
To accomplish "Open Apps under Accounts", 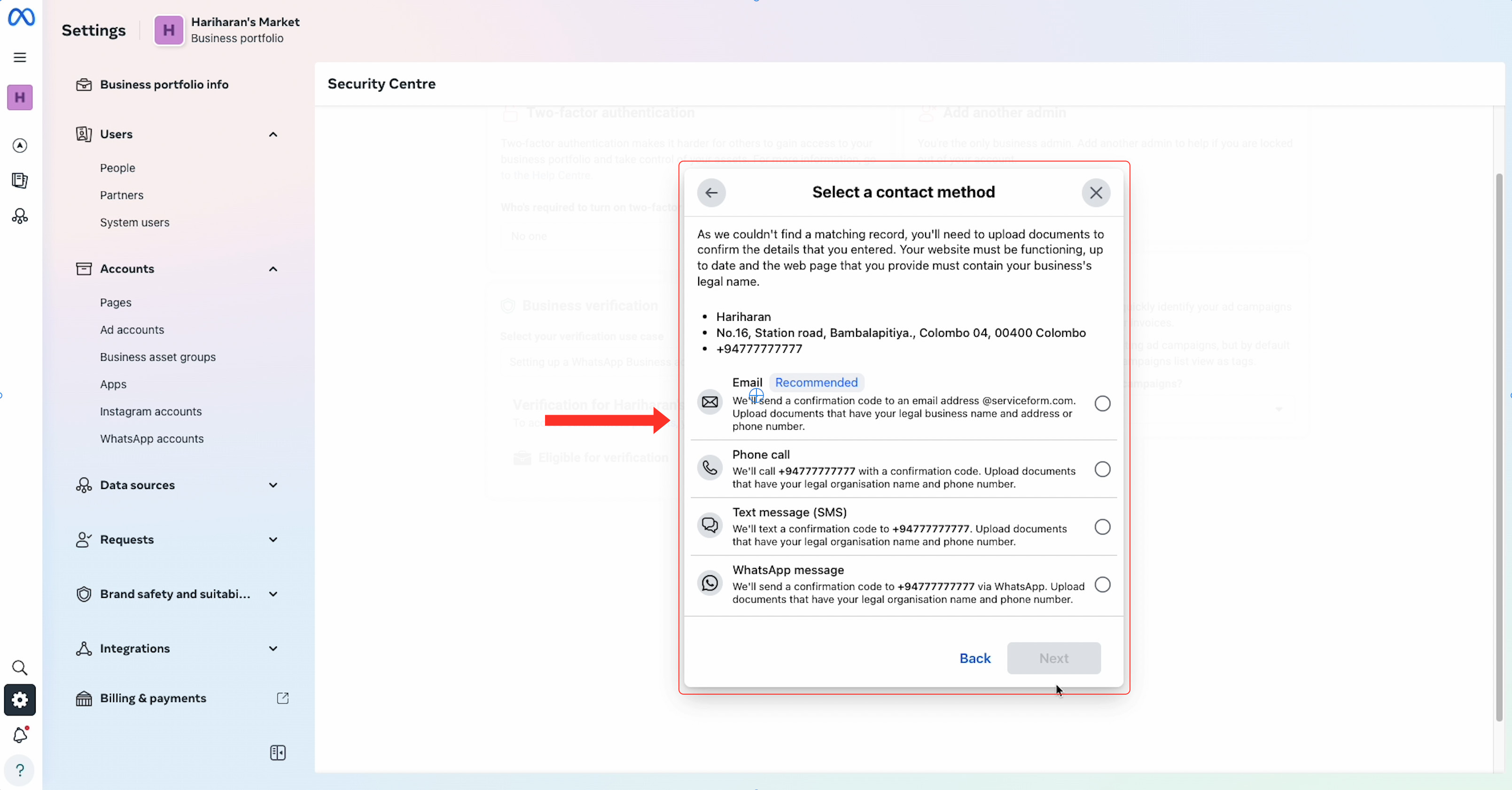I will (113, 385).
